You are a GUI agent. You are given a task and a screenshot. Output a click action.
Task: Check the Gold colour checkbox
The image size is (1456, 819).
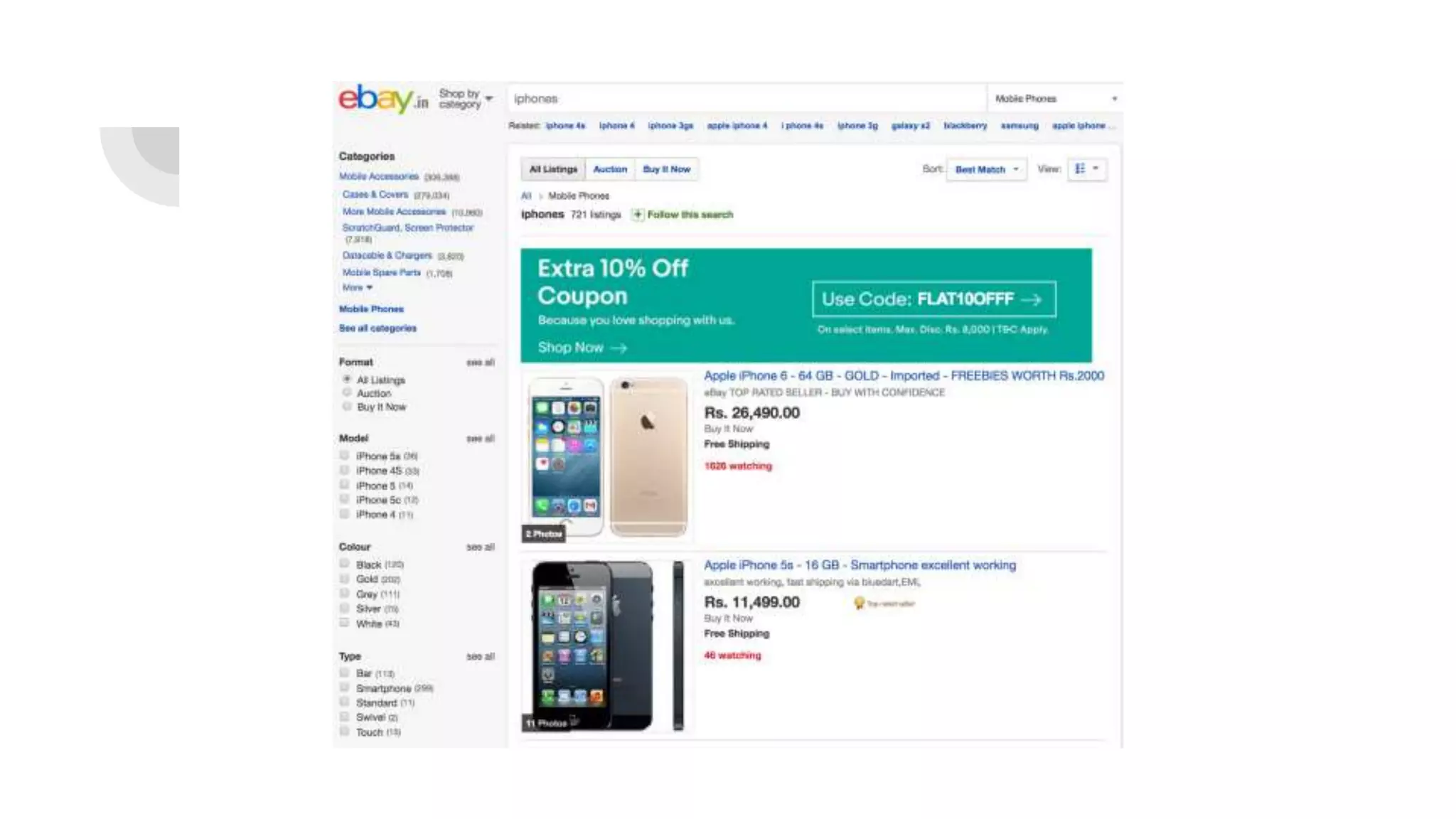[345, 579]
